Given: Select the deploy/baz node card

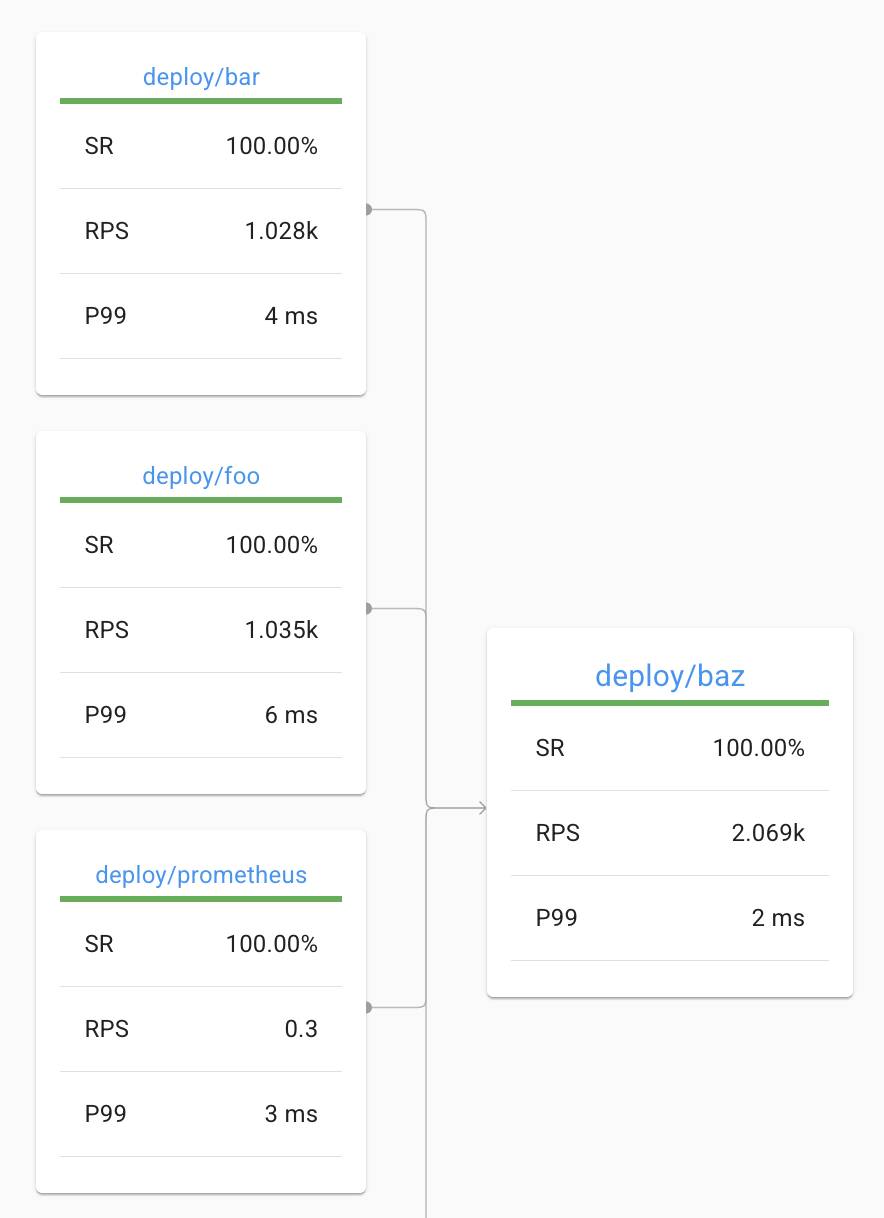Looking at the screenshot, I should (x=669, y=811).
